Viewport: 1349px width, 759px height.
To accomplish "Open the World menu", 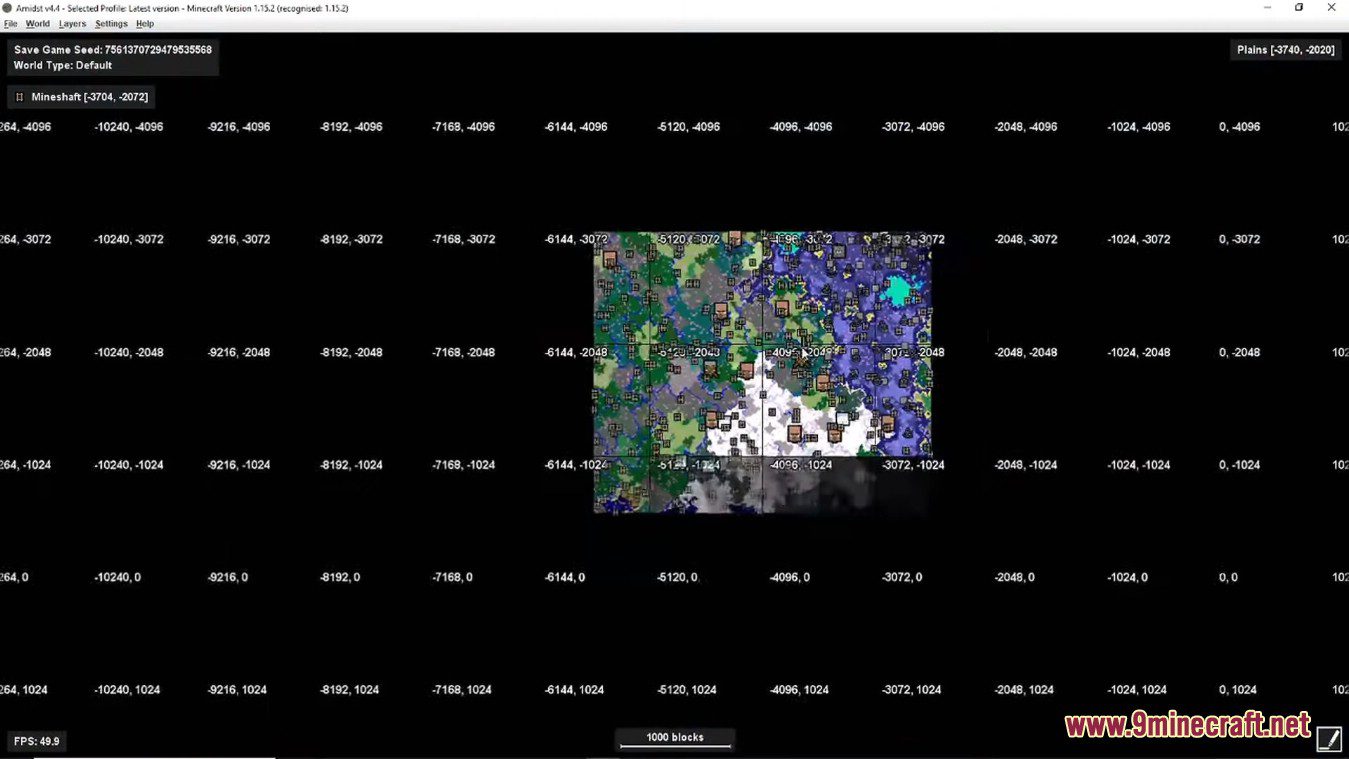I will 38,23.
